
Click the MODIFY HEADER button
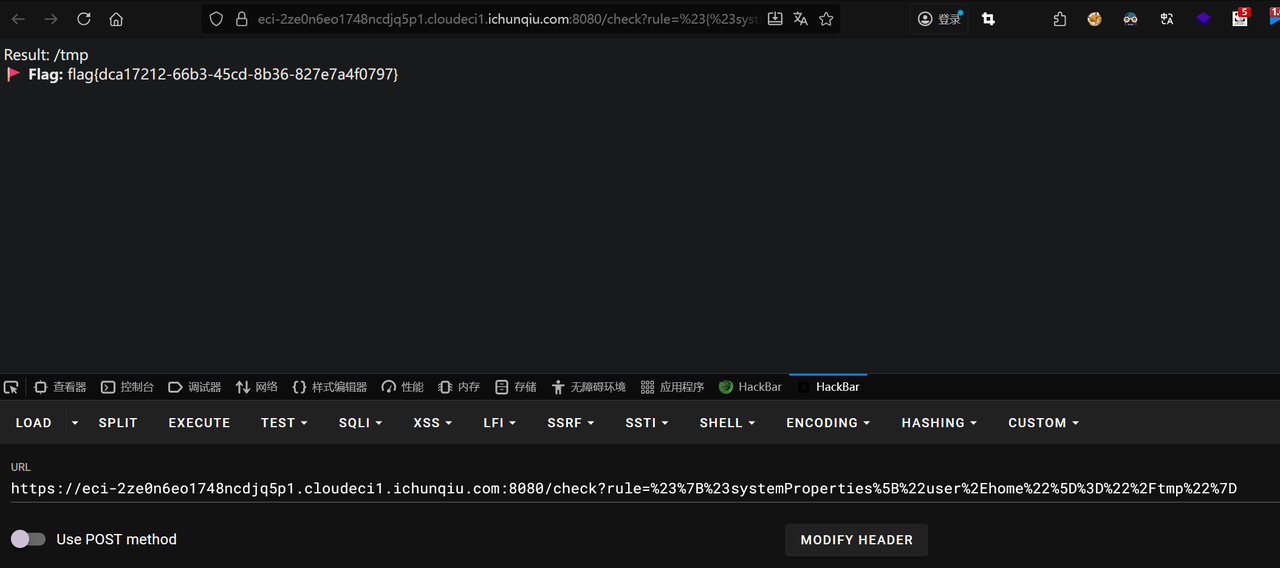(856, 540)
